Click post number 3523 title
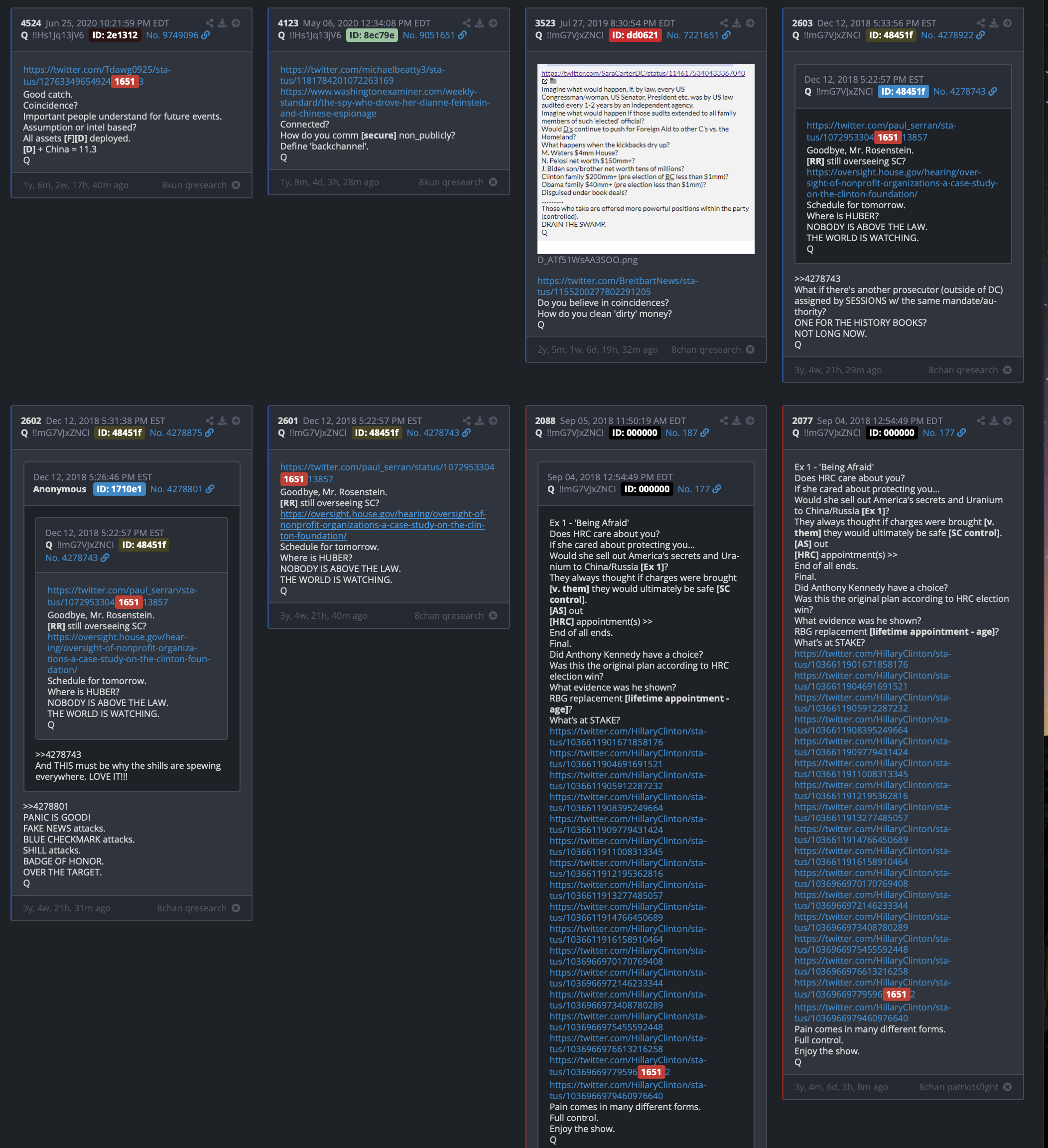The height and width of the screenshot is (1148, 1048). (x=545, y=23)
